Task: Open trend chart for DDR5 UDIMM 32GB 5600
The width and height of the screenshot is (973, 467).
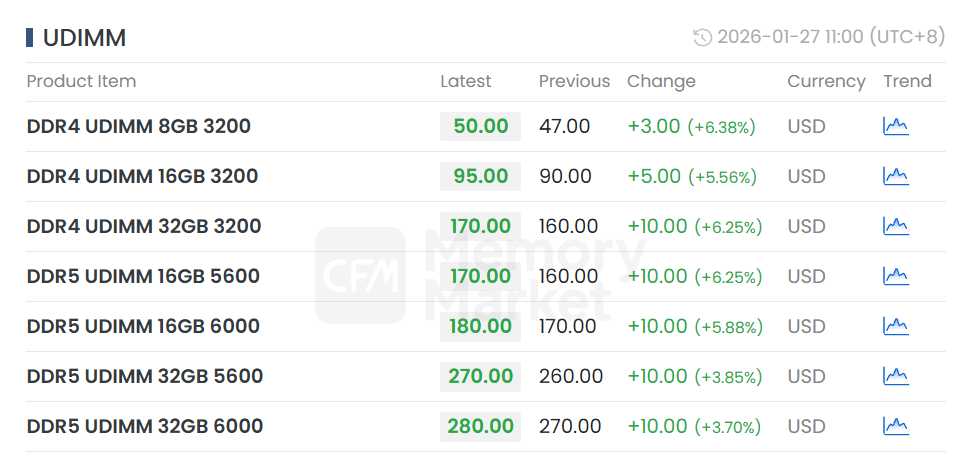Action: click(x=895, y=376)
